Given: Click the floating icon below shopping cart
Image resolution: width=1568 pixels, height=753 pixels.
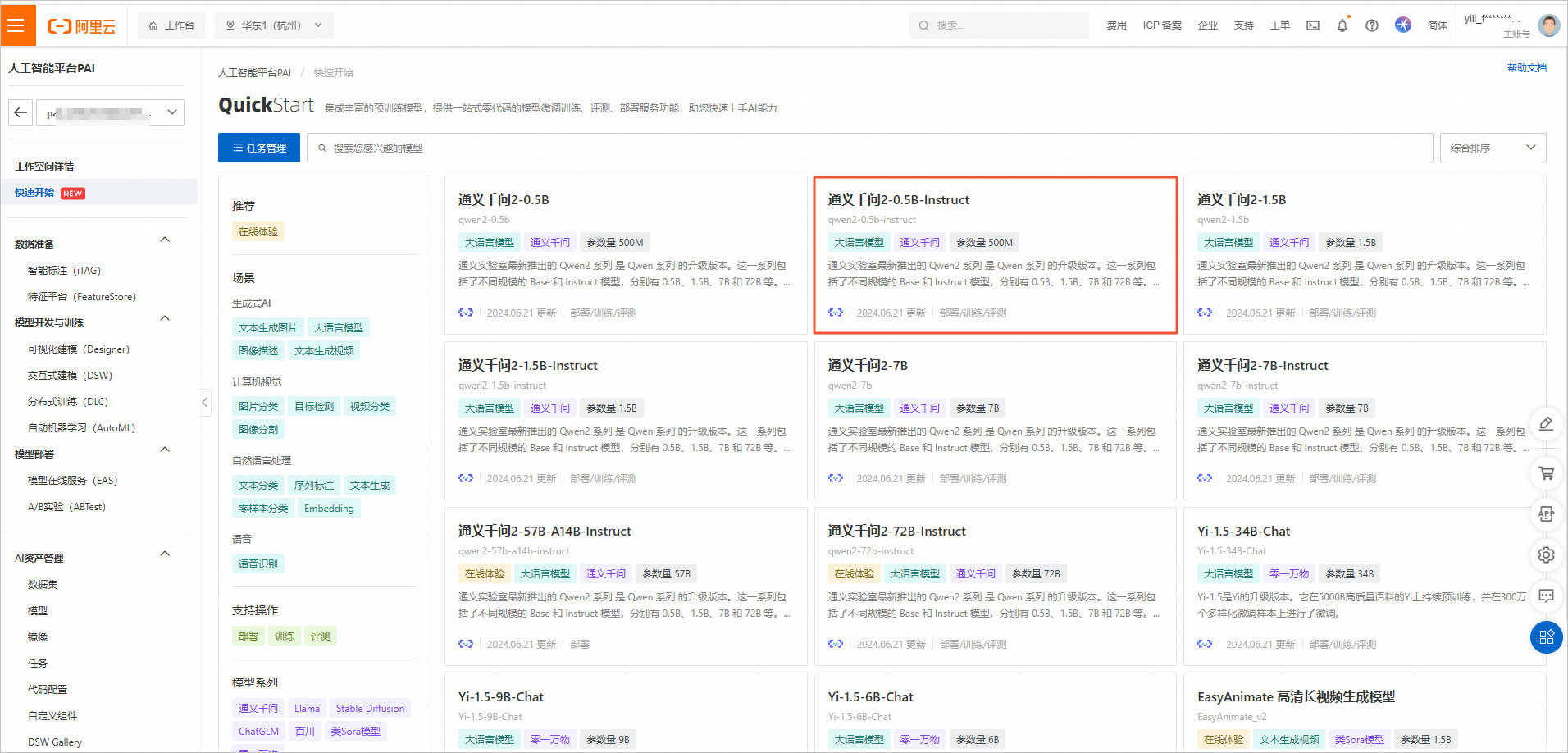Looking at the screenshot, I should pyautogui.click(x=1546, y=514).
